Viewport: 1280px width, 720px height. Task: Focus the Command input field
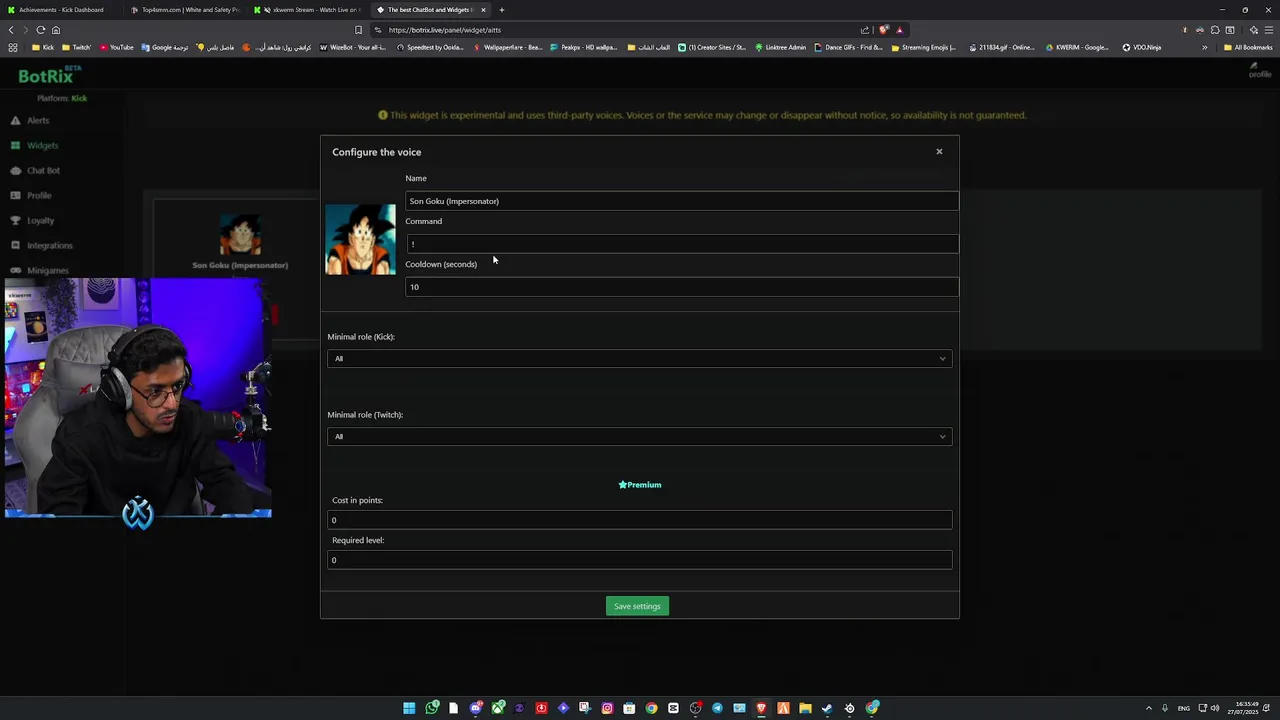click(x=681, y=244)
